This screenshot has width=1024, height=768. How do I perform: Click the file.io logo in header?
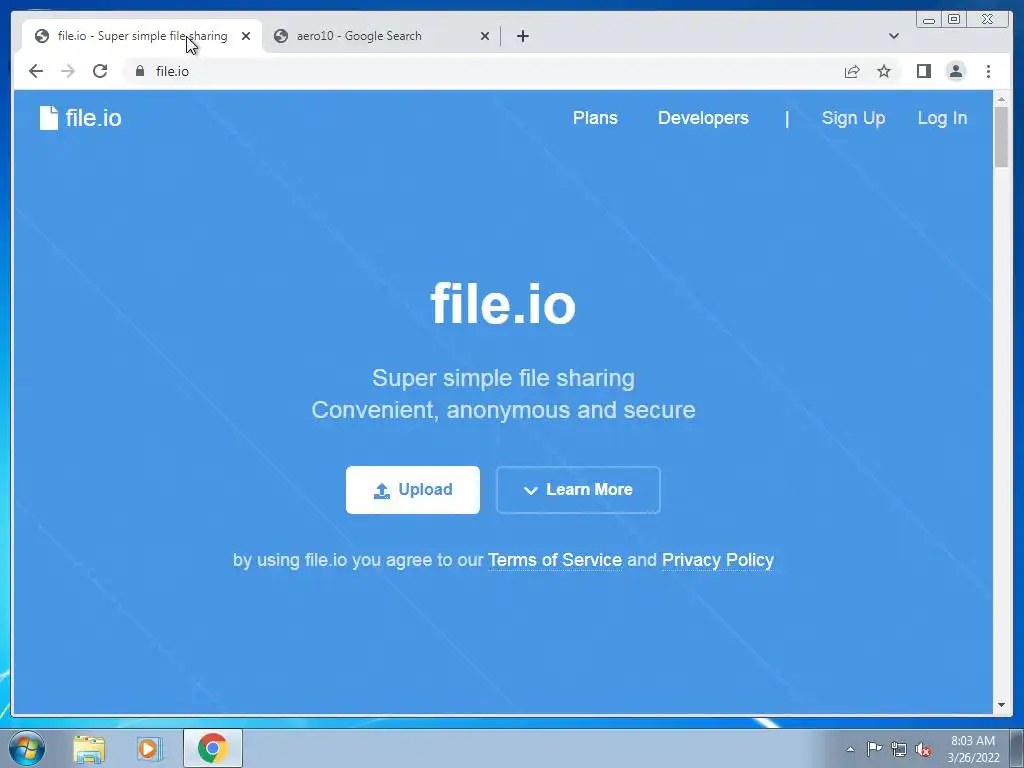(80, 118)
